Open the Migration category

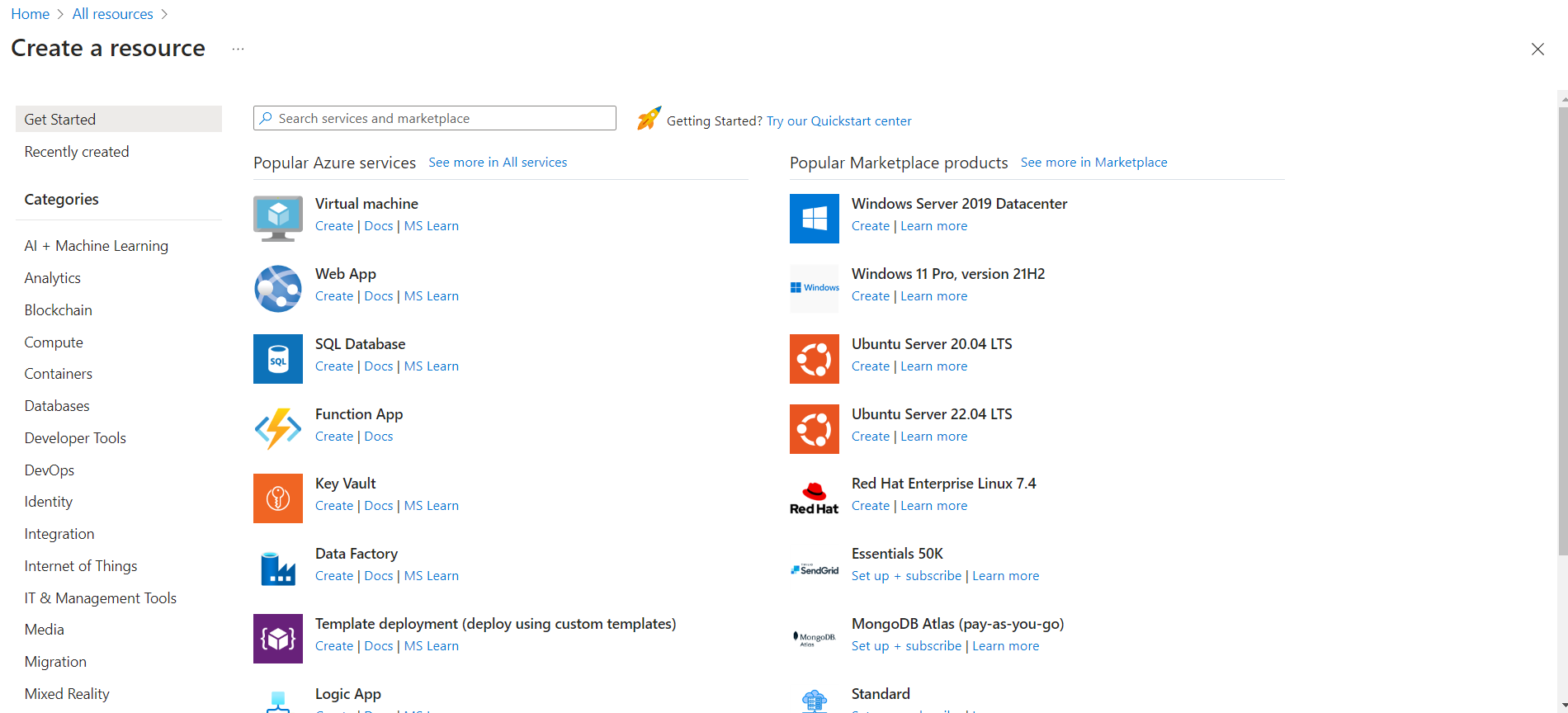click(x=55, y=662)
